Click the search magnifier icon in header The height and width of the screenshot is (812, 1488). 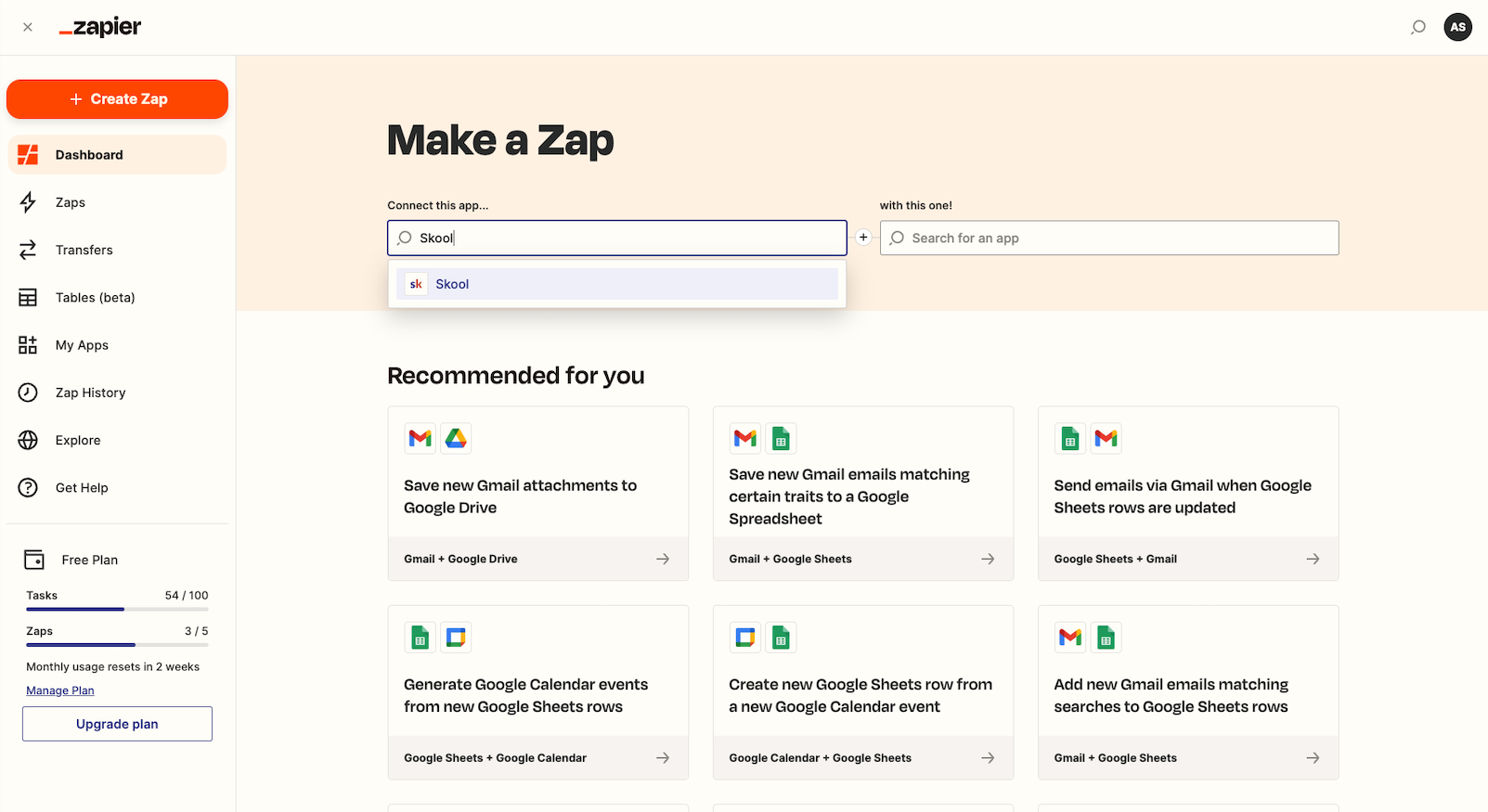click(x=1417, y=27)
